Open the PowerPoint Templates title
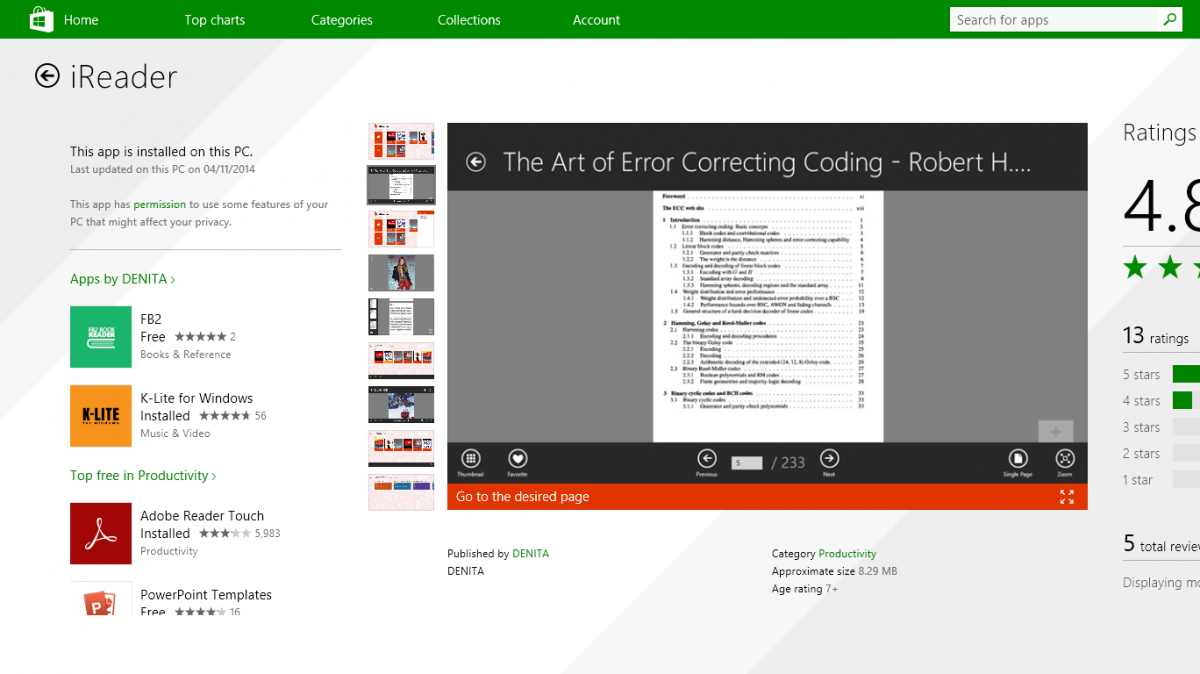Screen dimensions: 1200x674 click(206, 595)
